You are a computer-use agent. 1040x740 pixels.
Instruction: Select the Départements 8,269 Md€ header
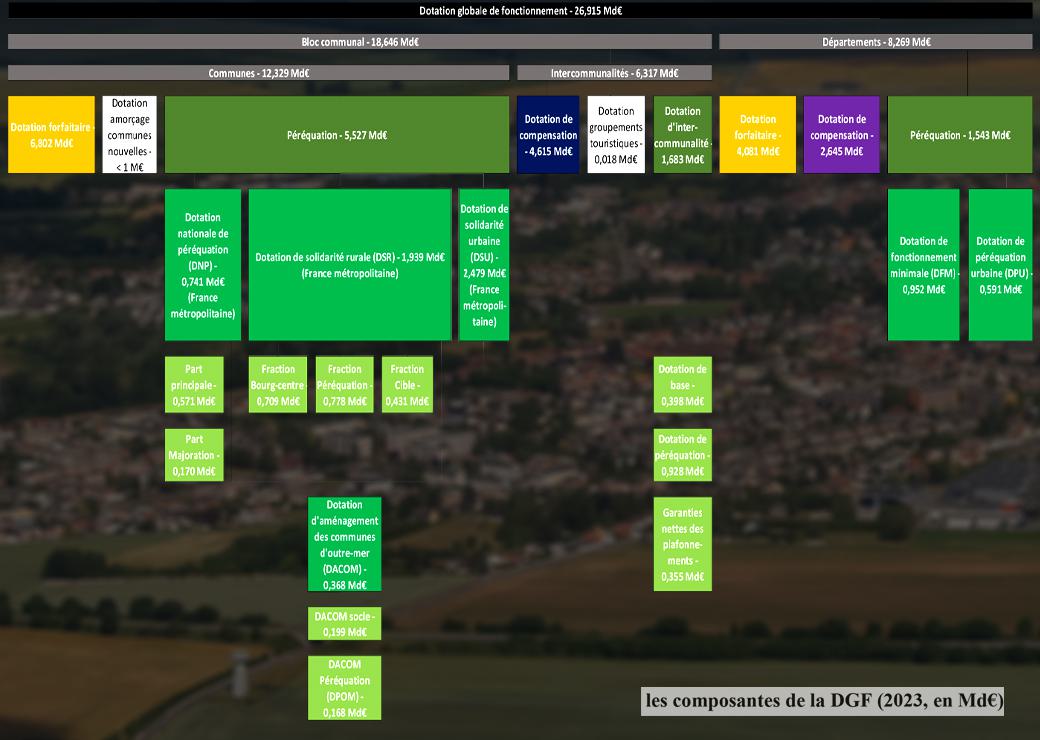point(876,42)
